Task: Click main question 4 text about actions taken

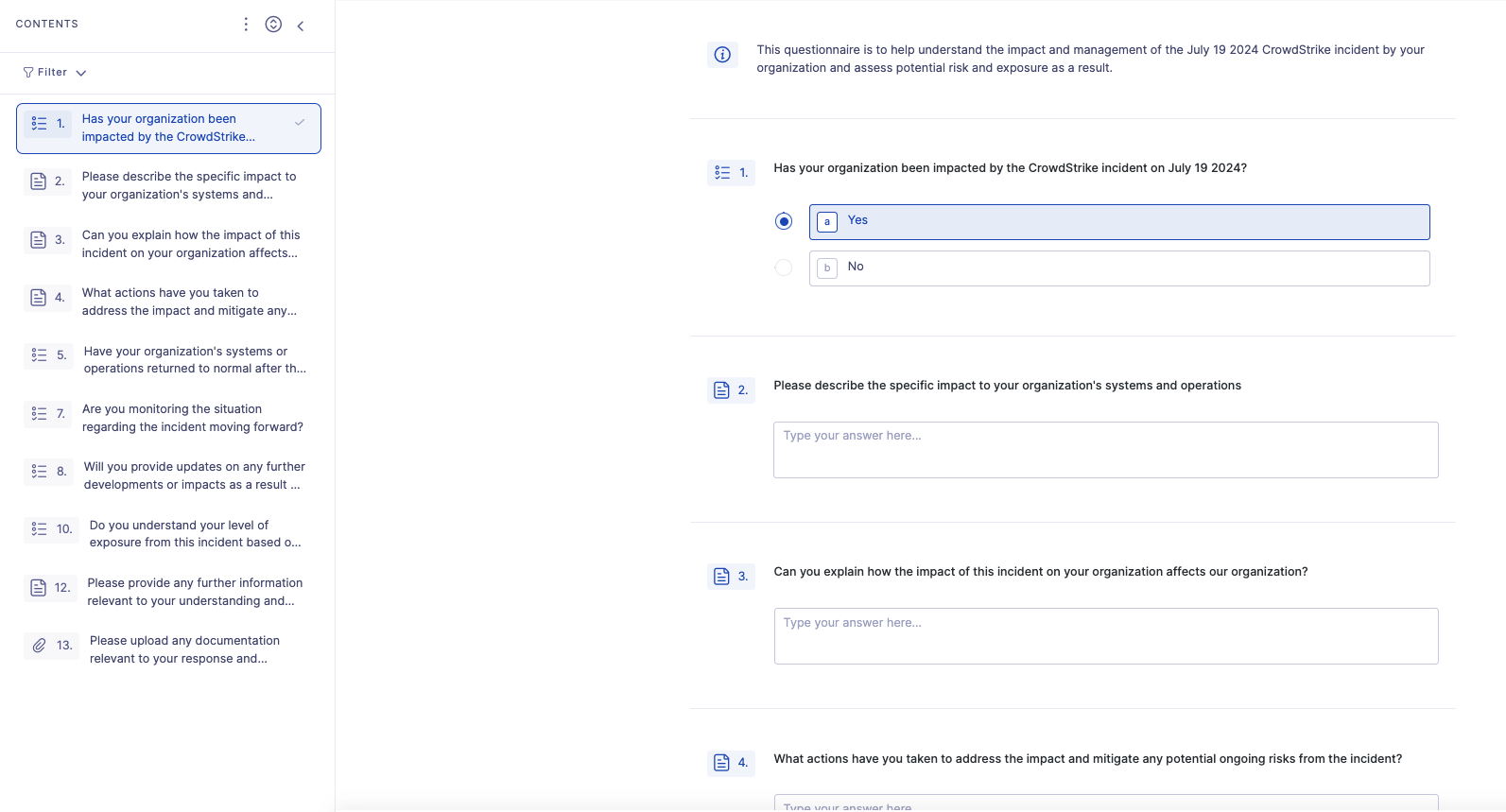Action: 1087,759
